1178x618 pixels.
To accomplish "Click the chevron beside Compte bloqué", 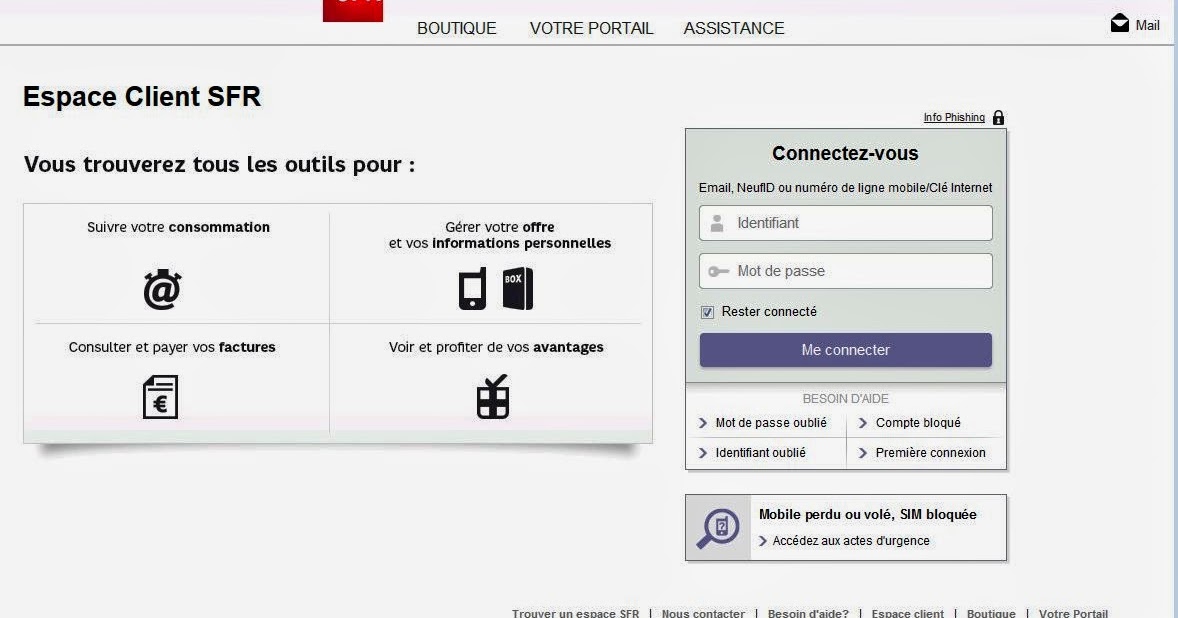I will pyautogui.click(x=862, y=423).
